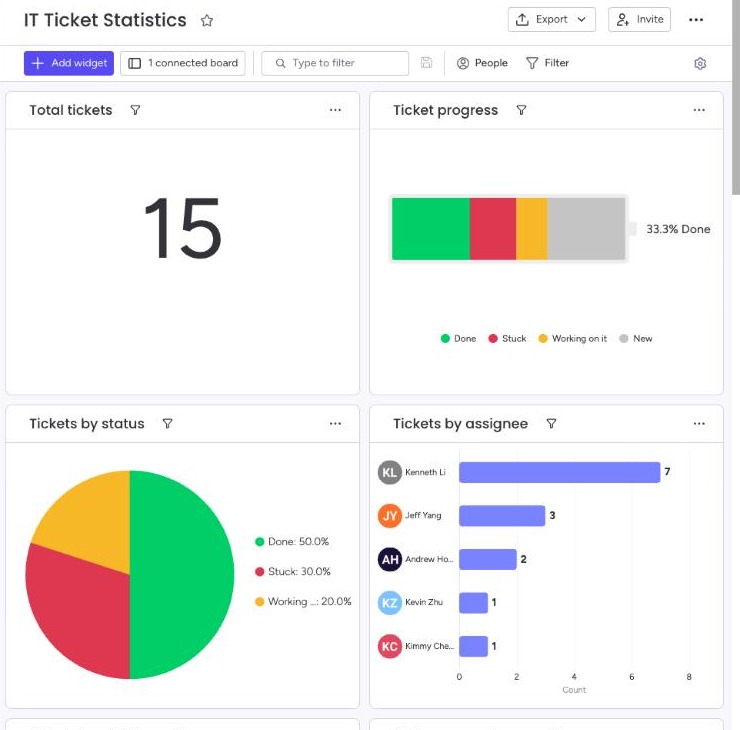Toggle the New legend item
This screenshot has height=730, width=740.
(x=636, y=339)
